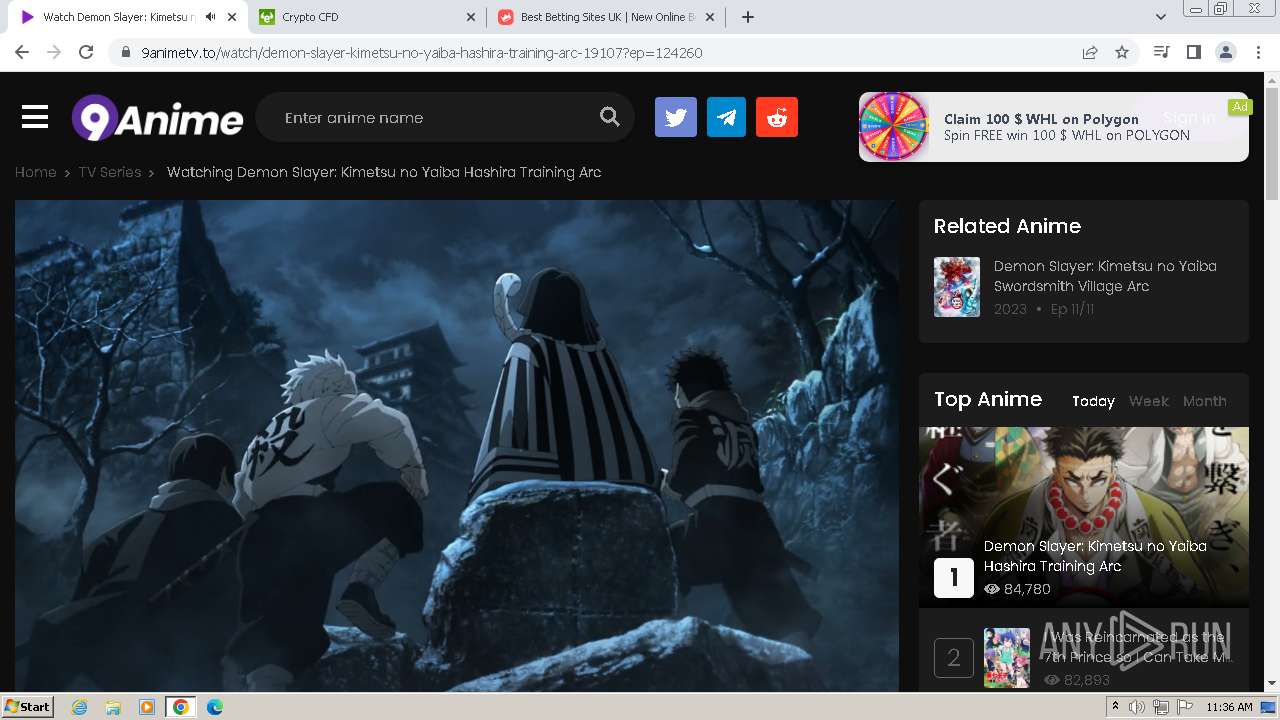
Task: Open the Swordsmith Village Arc thumbnail
Action: click(x=957, y=287)
